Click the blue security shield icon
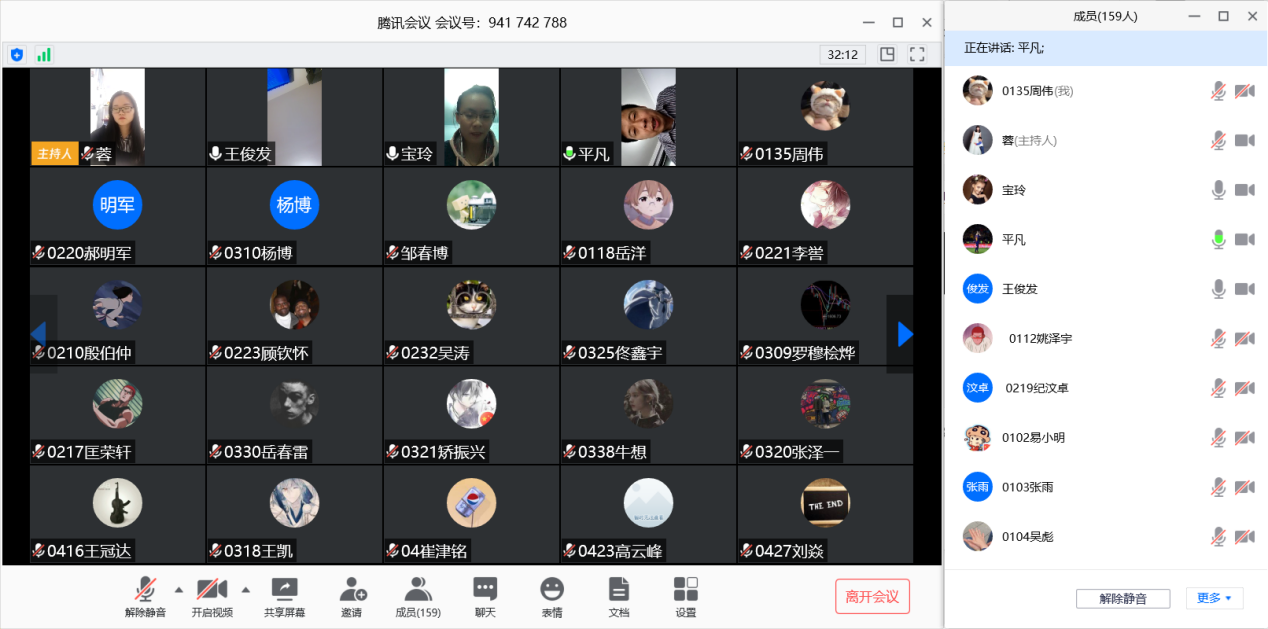Screen dimensions: 1268x629 click(x=17, y=55)
